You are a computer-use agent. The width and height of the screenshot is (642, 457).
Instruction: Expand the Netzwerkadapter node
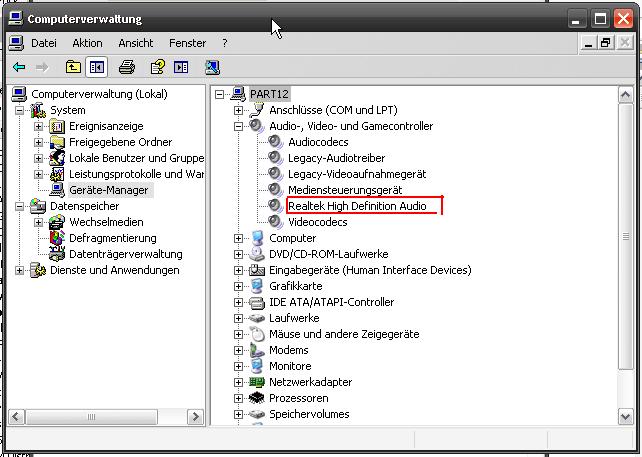pos(239,382)
